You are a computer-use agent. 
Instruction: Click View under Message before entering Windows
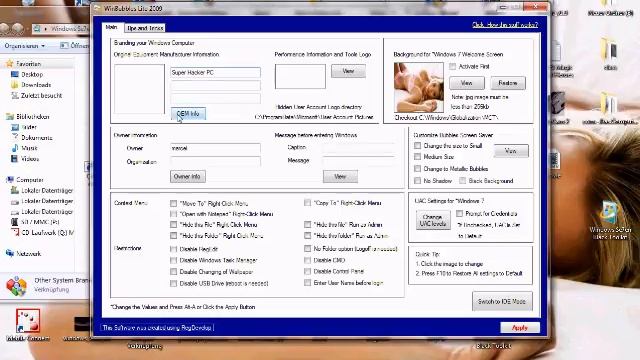[x=340, y=176]
